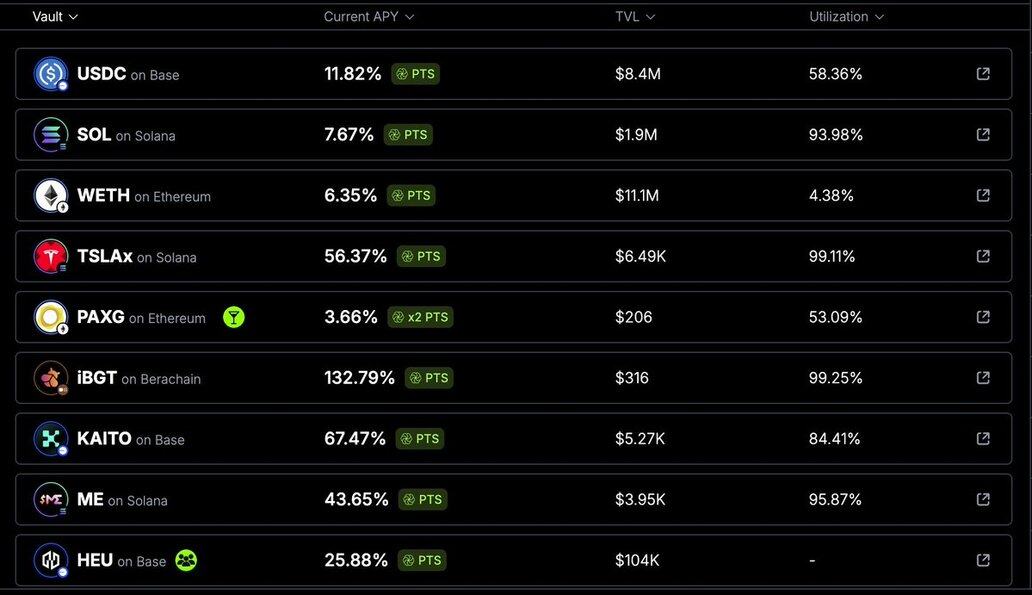Viewport: 1032px width, 595px height.
Task: Click the iBGT bear token logo
Action: 51,378
